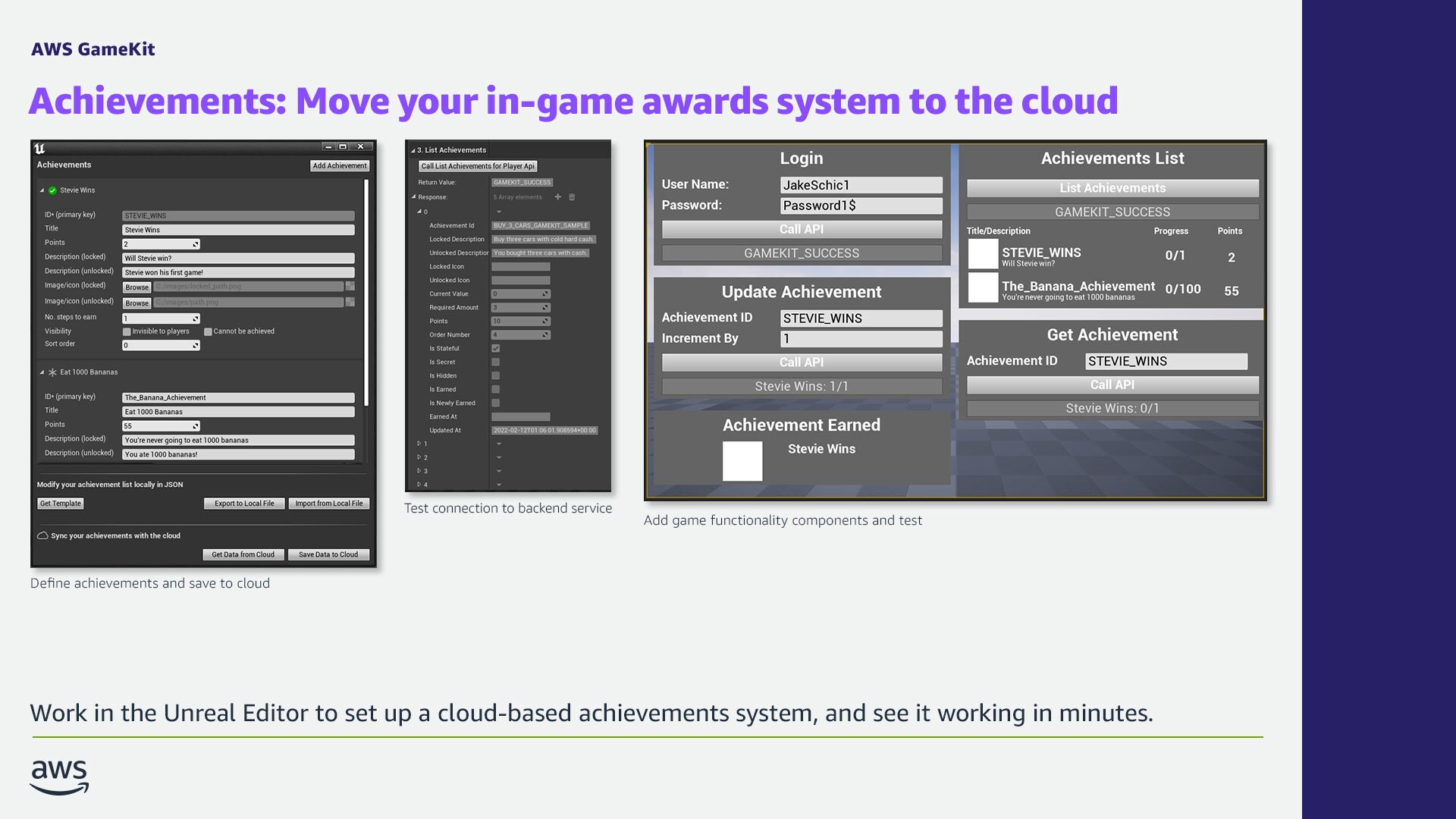Click Save Data to Cloud button

[328, 554]
